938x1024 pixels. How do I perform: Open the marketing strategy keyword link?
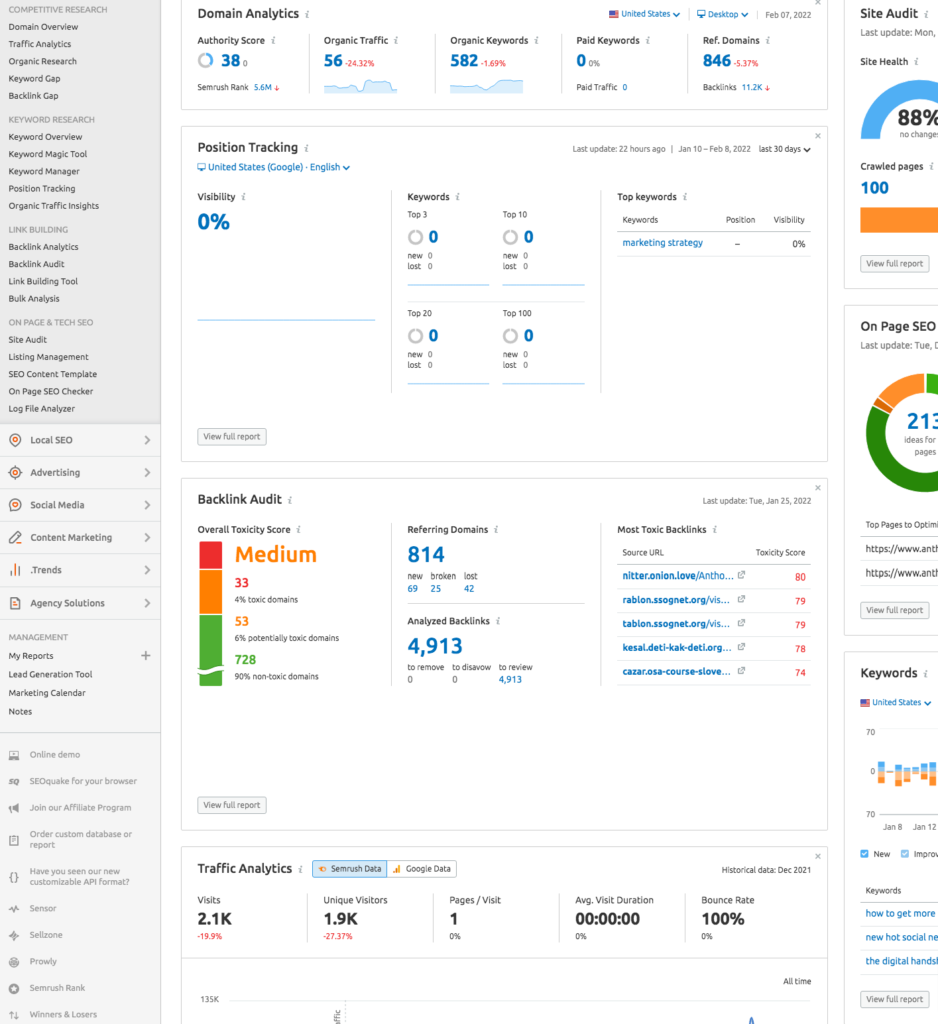tap(662, 242)
